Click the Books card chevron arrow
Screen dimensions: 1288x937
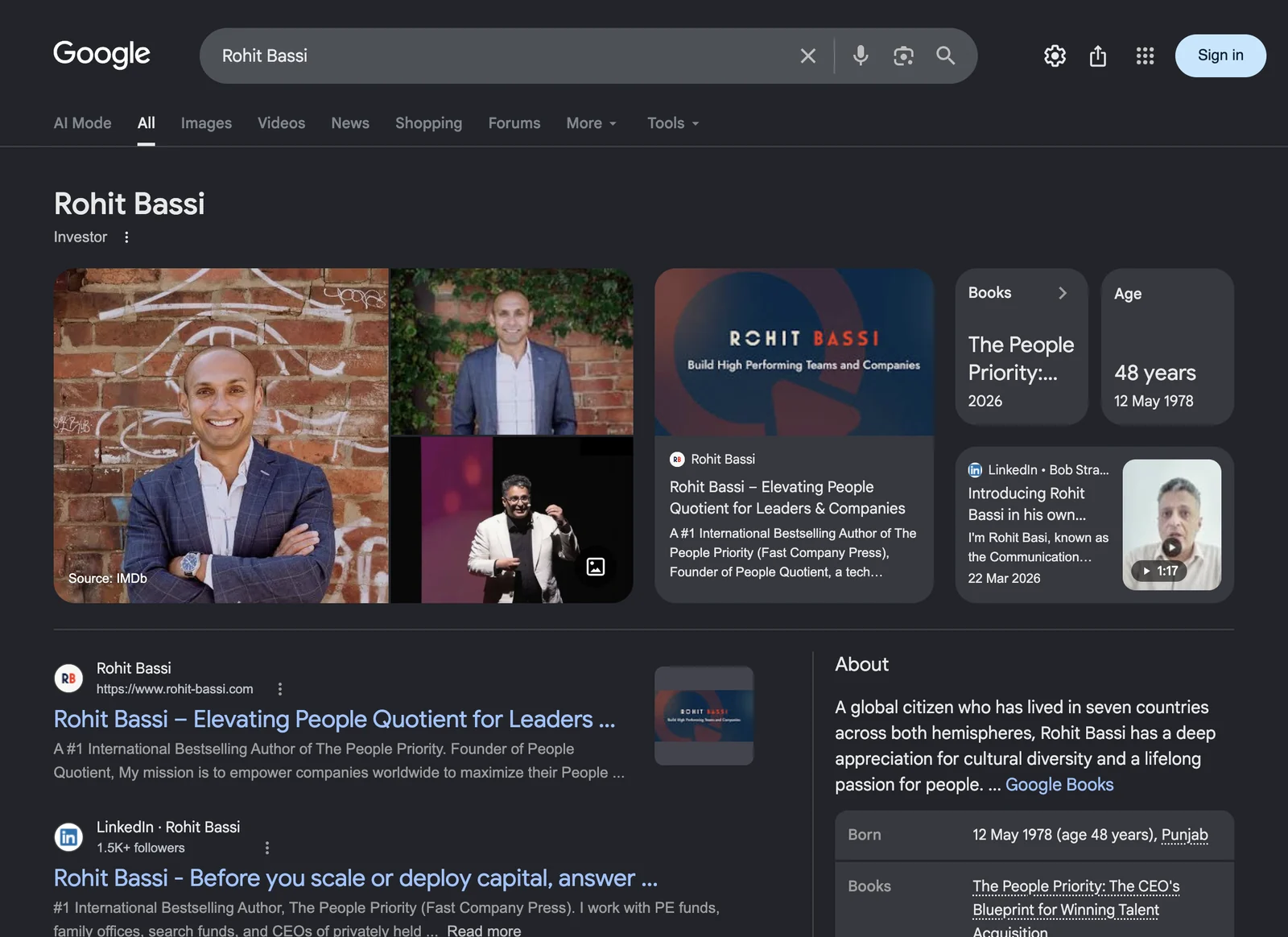click(x=1063, y=293)
